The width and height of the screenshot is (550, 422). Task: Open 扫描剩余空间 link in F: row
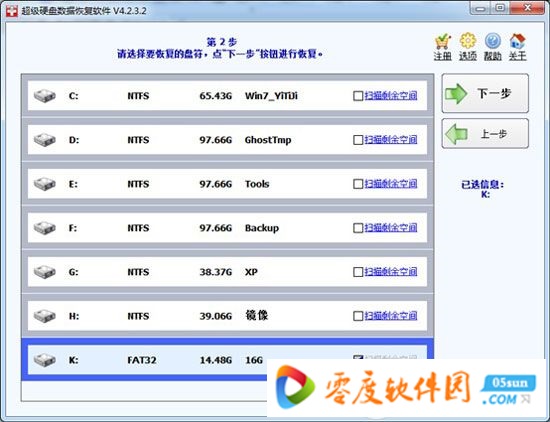tap(391, 228)
